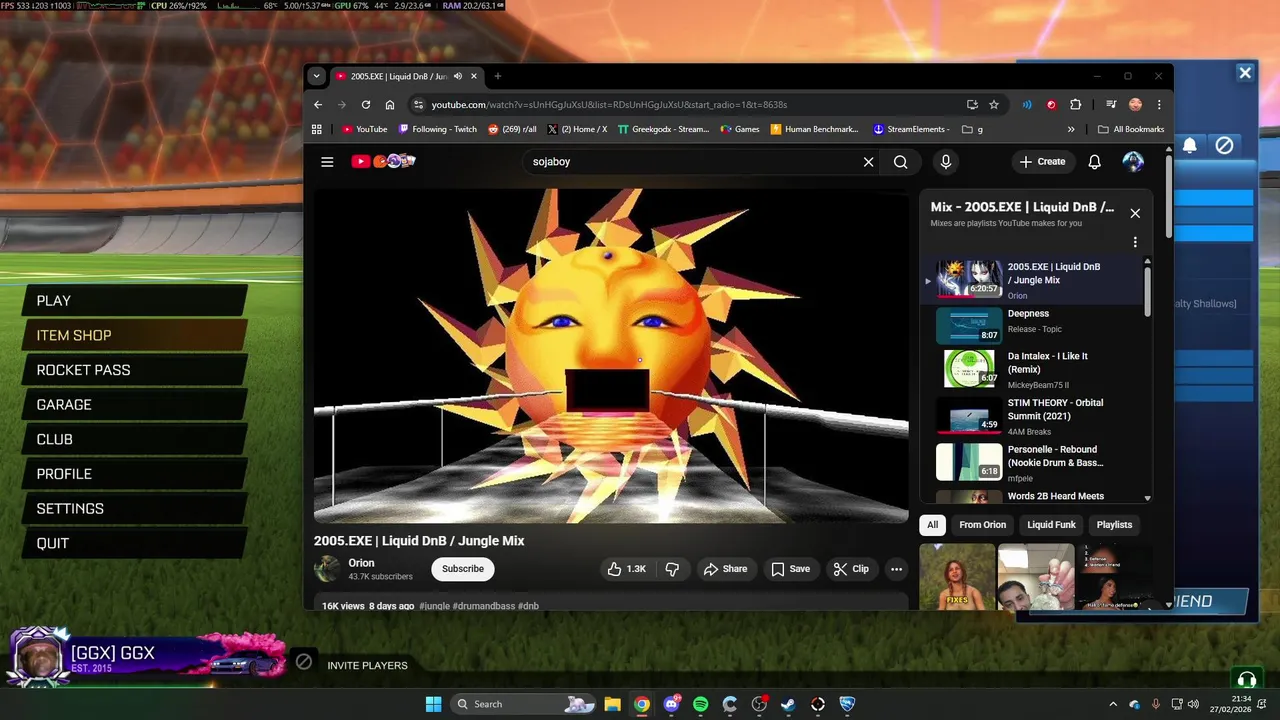1280x720 pixels.
Task: Open the 'g' bookmarks folder
Action: pyautogui.click(x=972, y=129)
